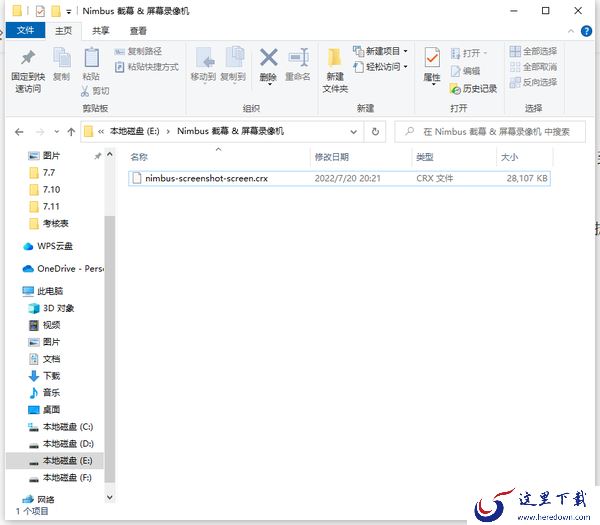Click the navigation pane scroll up arrow

(x=109, y=154)
